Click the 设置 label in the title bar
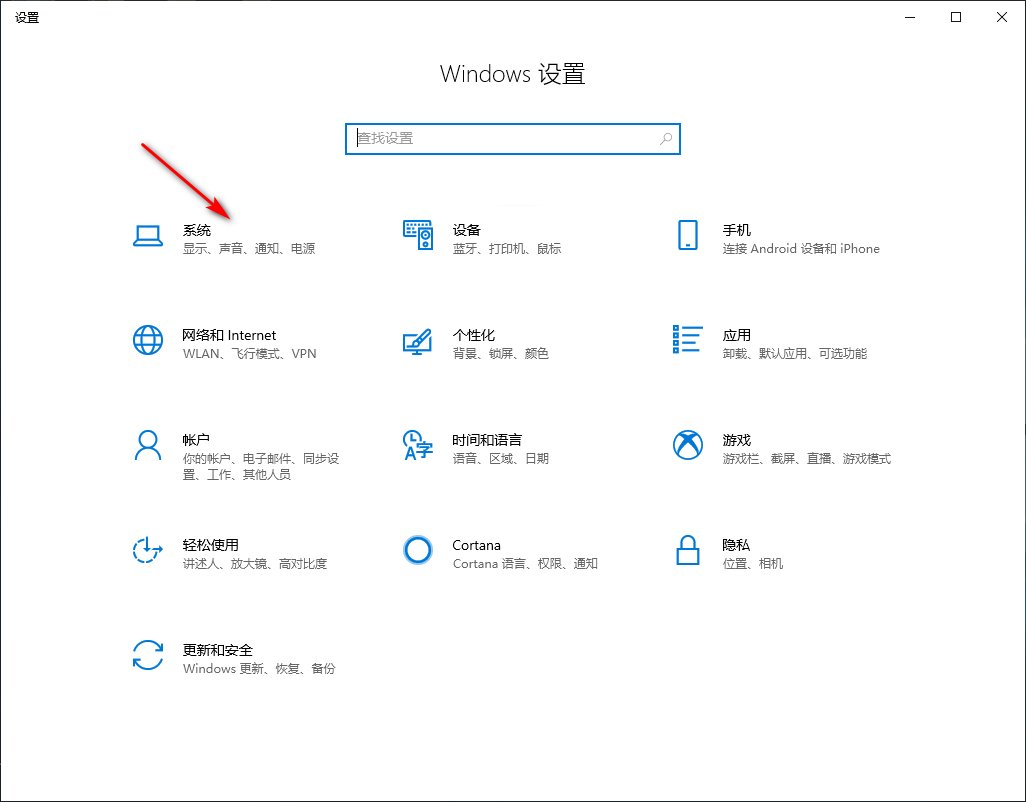 click(27, 16)
